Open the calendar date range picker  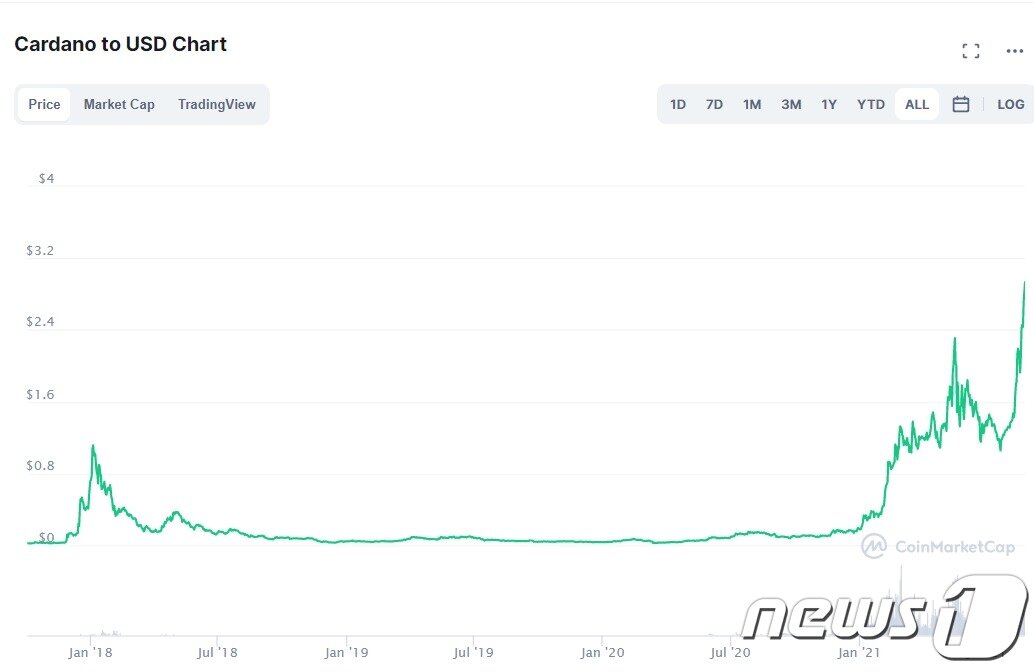(x=960, y=104)
